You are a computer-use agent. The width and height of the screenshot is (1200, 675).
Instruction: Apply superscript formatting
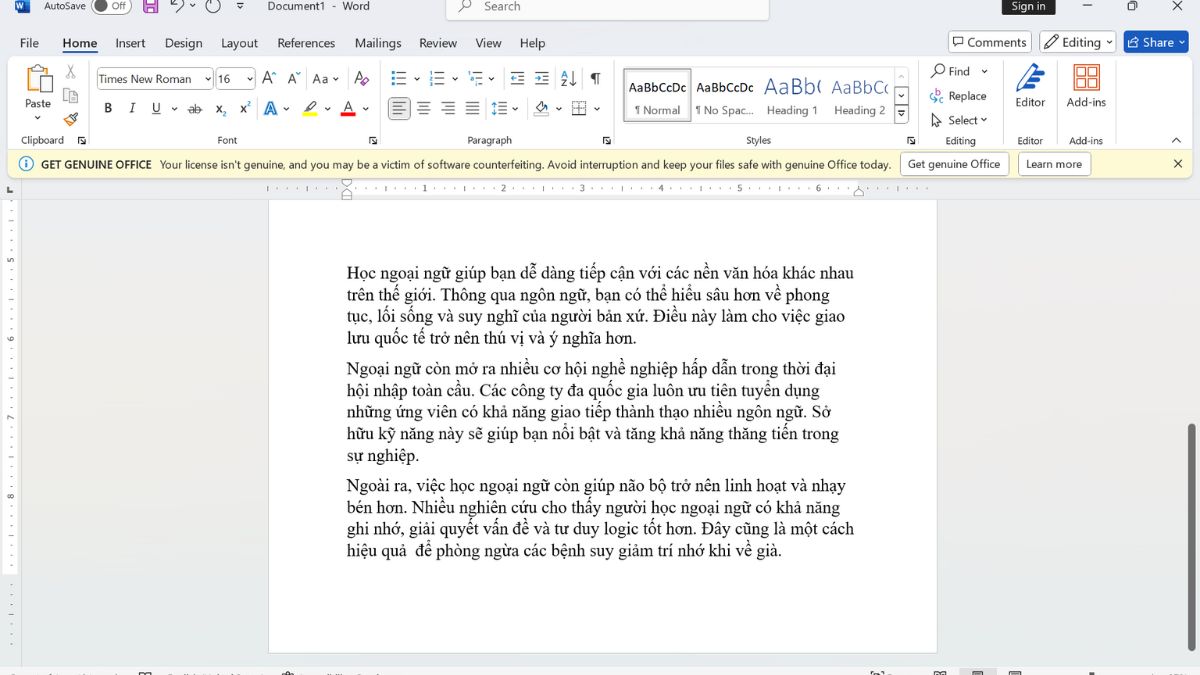click(x=245, y=108)
